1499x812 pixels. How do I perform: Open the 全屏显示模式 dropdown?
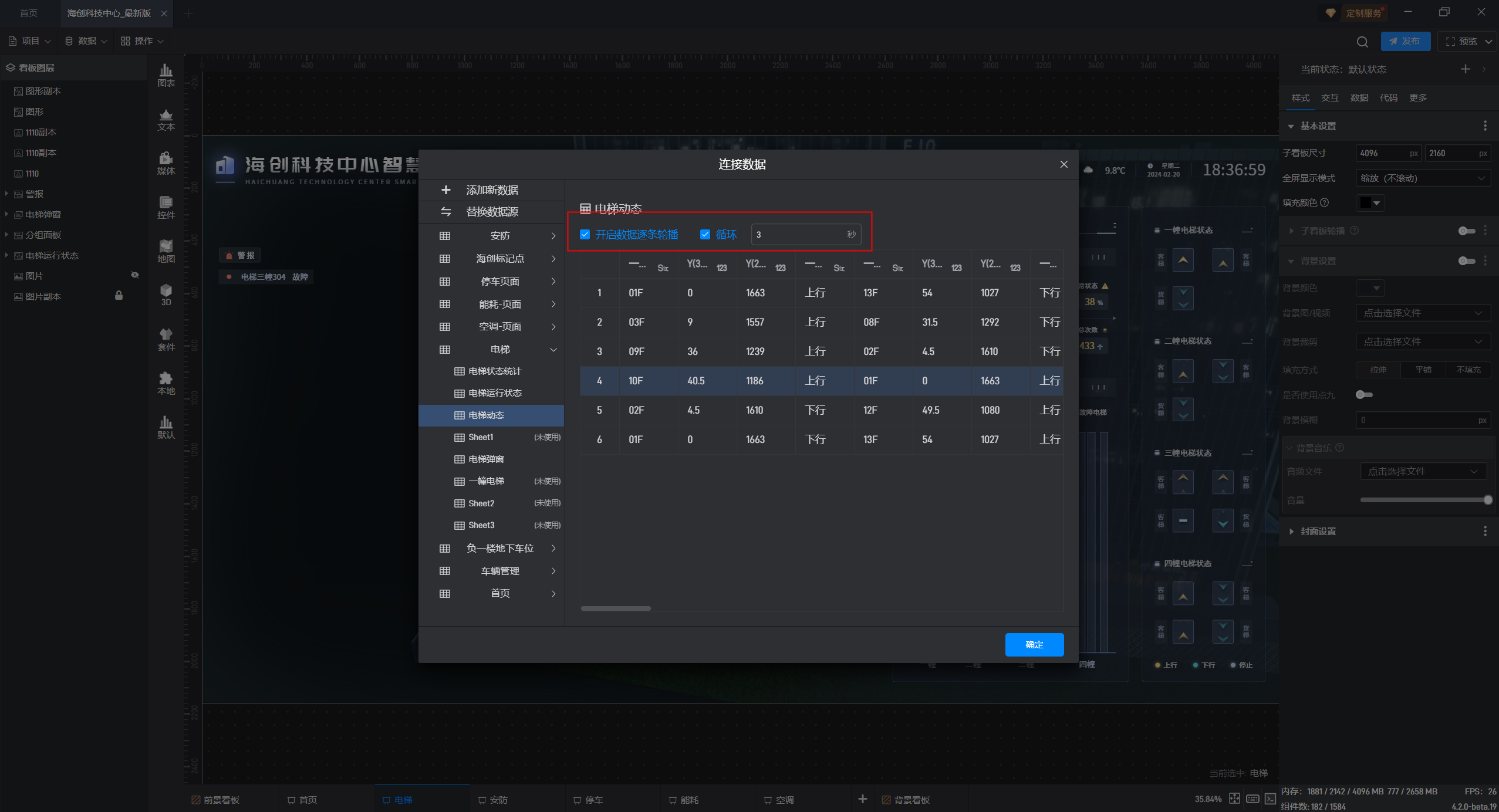click(1423, 178)
